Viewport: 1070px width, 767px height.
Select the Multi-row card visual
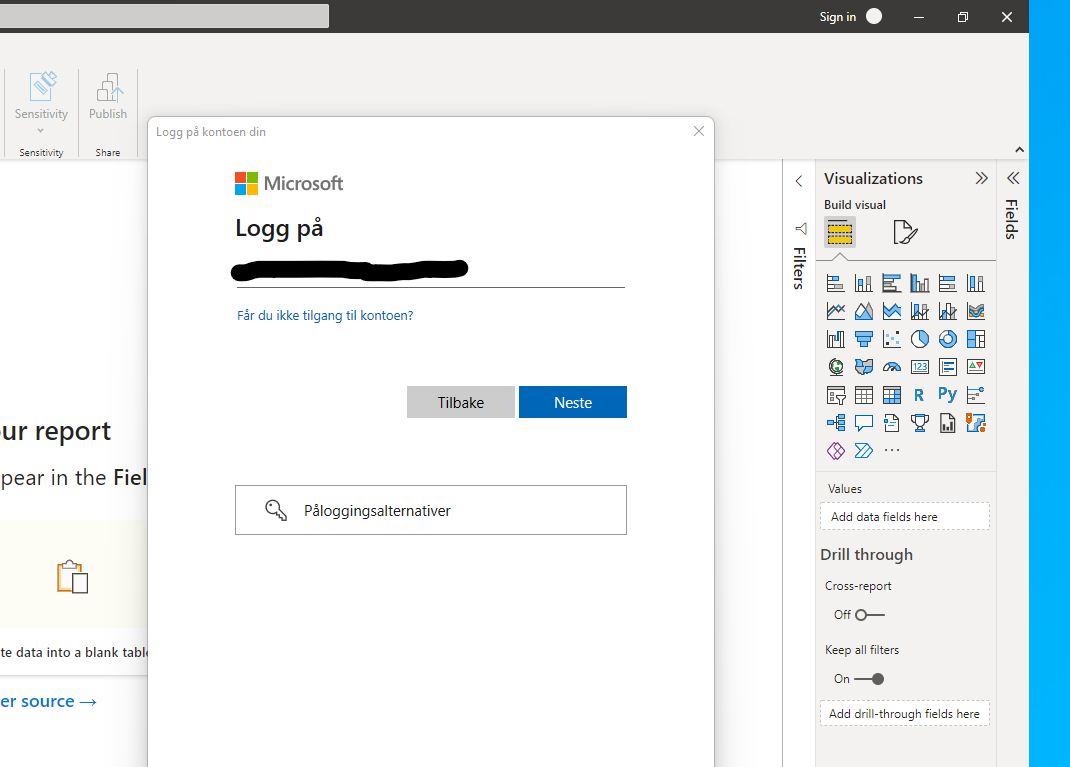(947, 367)
